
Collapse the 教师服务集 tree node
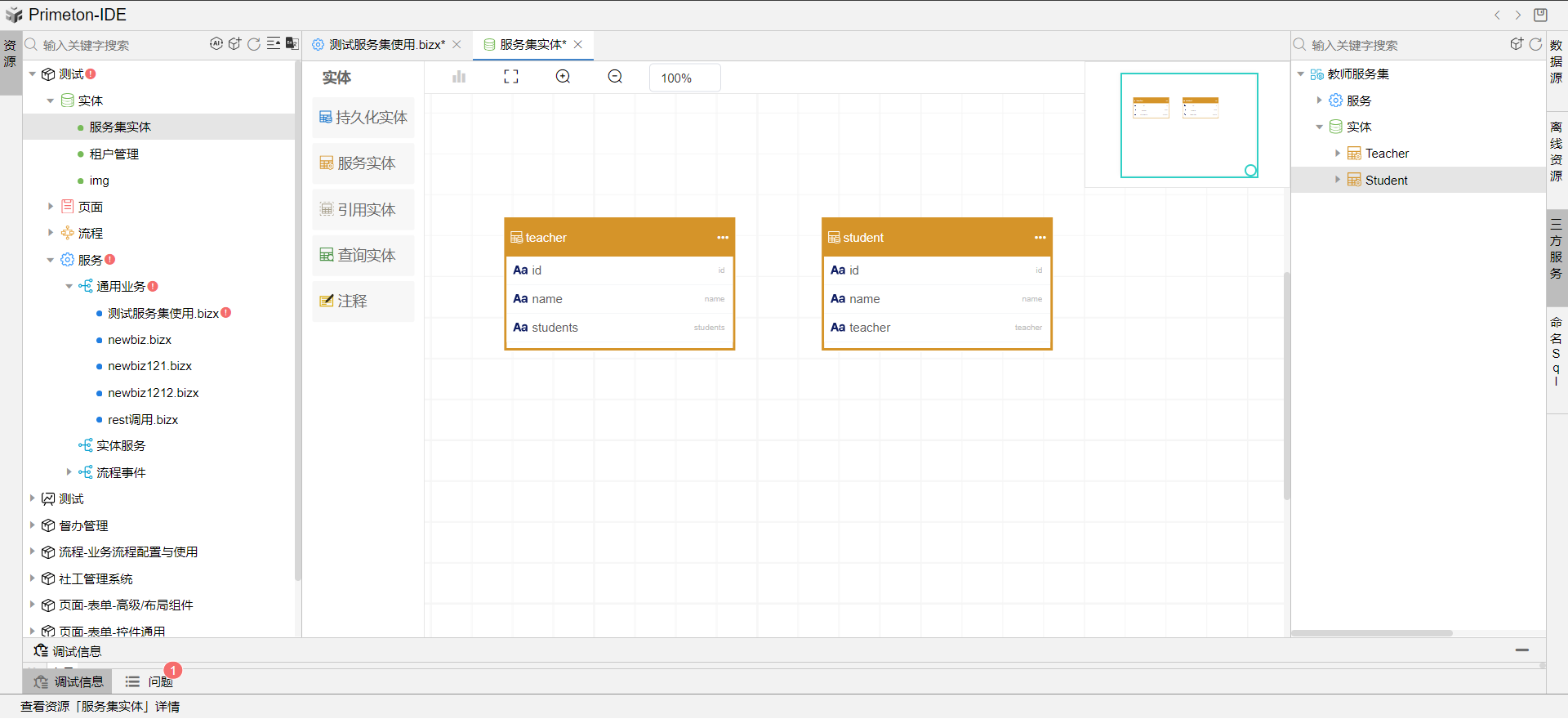tap(1301, 74)
